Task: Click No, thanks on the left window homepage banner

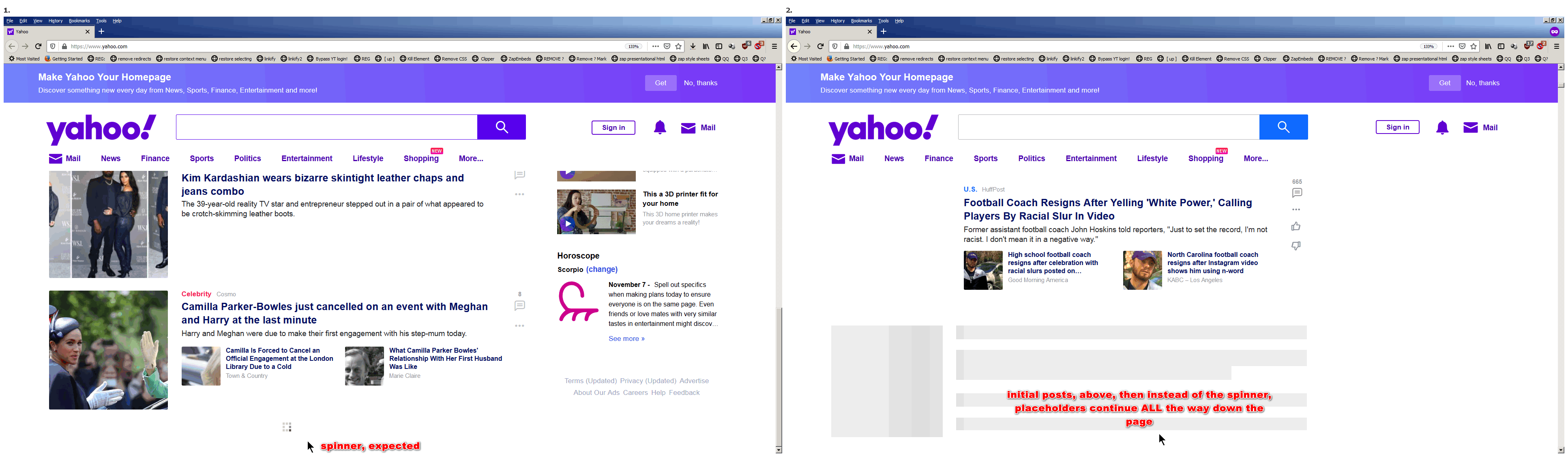Action: point(701,83)
